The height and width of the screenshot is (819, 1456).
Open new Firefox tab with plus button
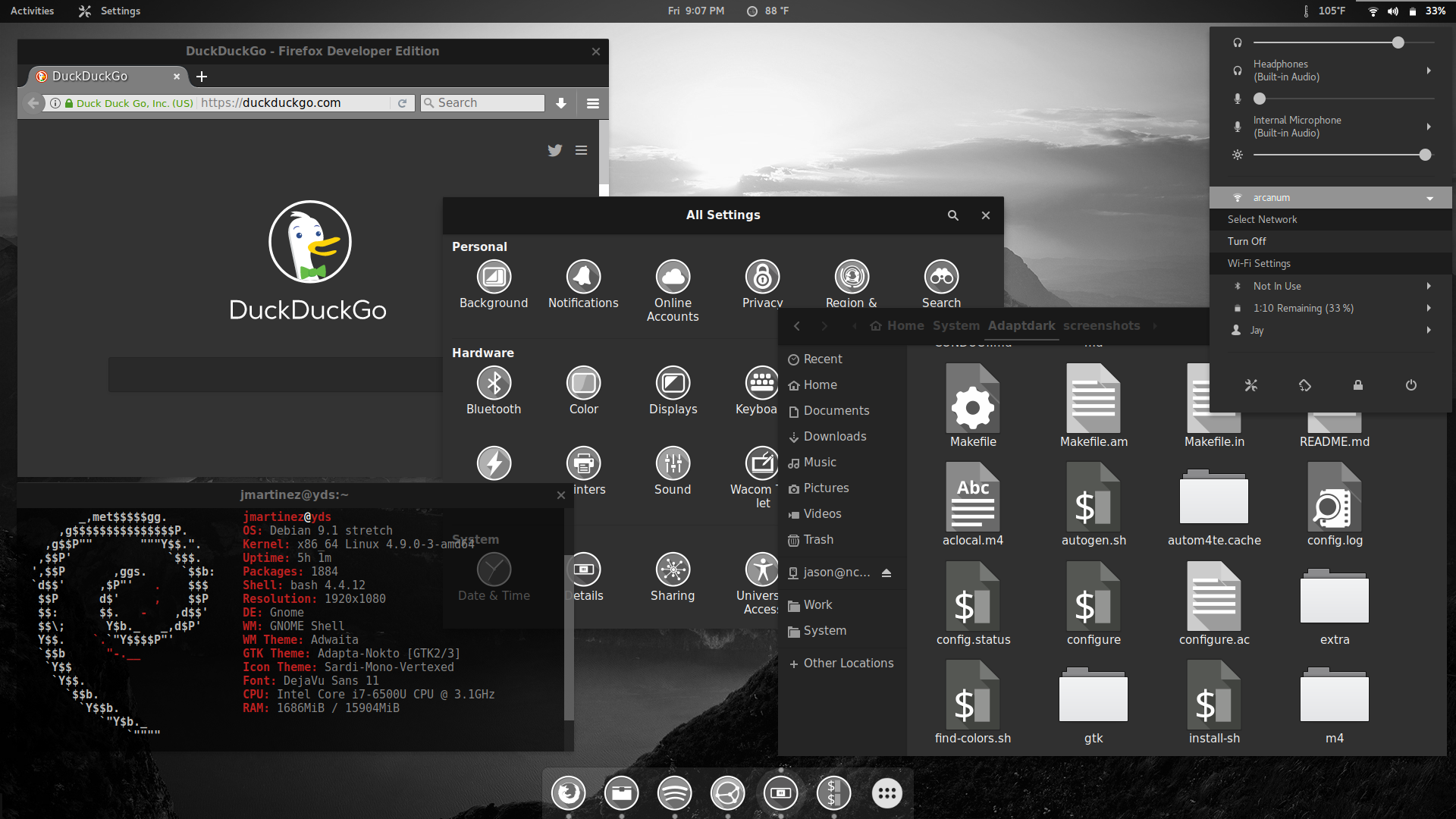202,77
